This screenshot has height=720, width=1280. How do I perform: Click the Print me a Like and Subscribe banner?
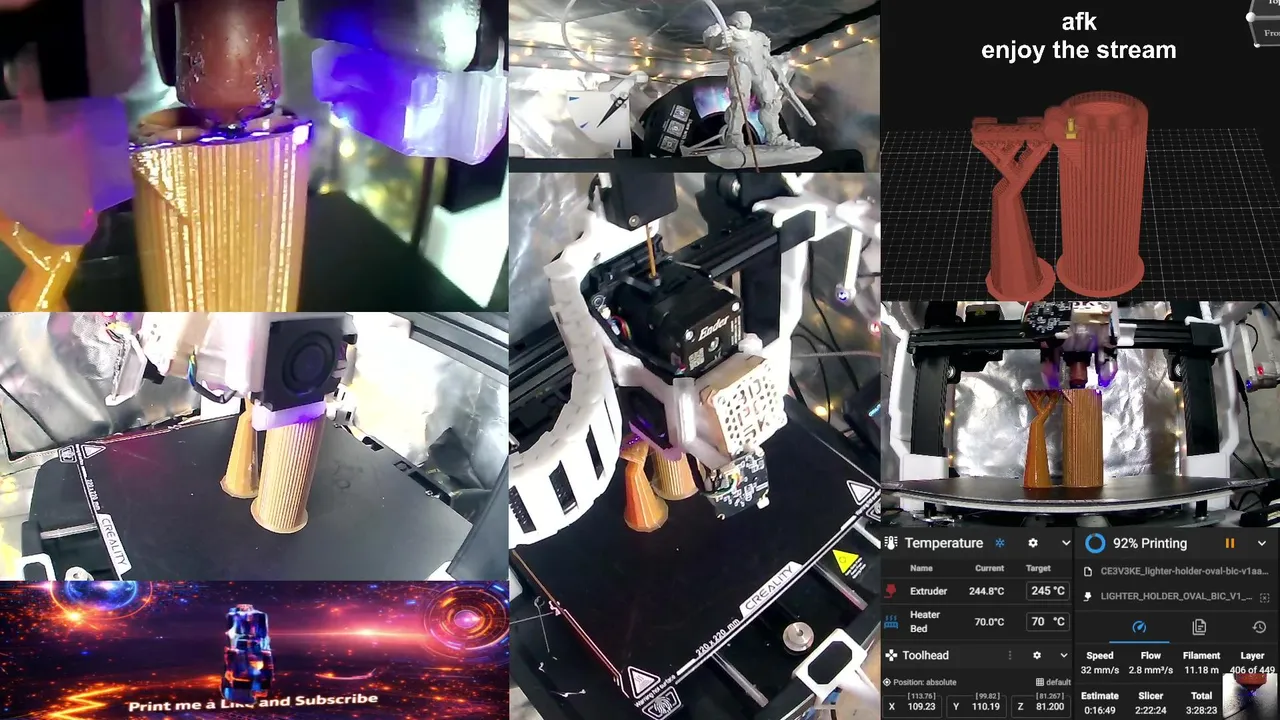point(254,650)
